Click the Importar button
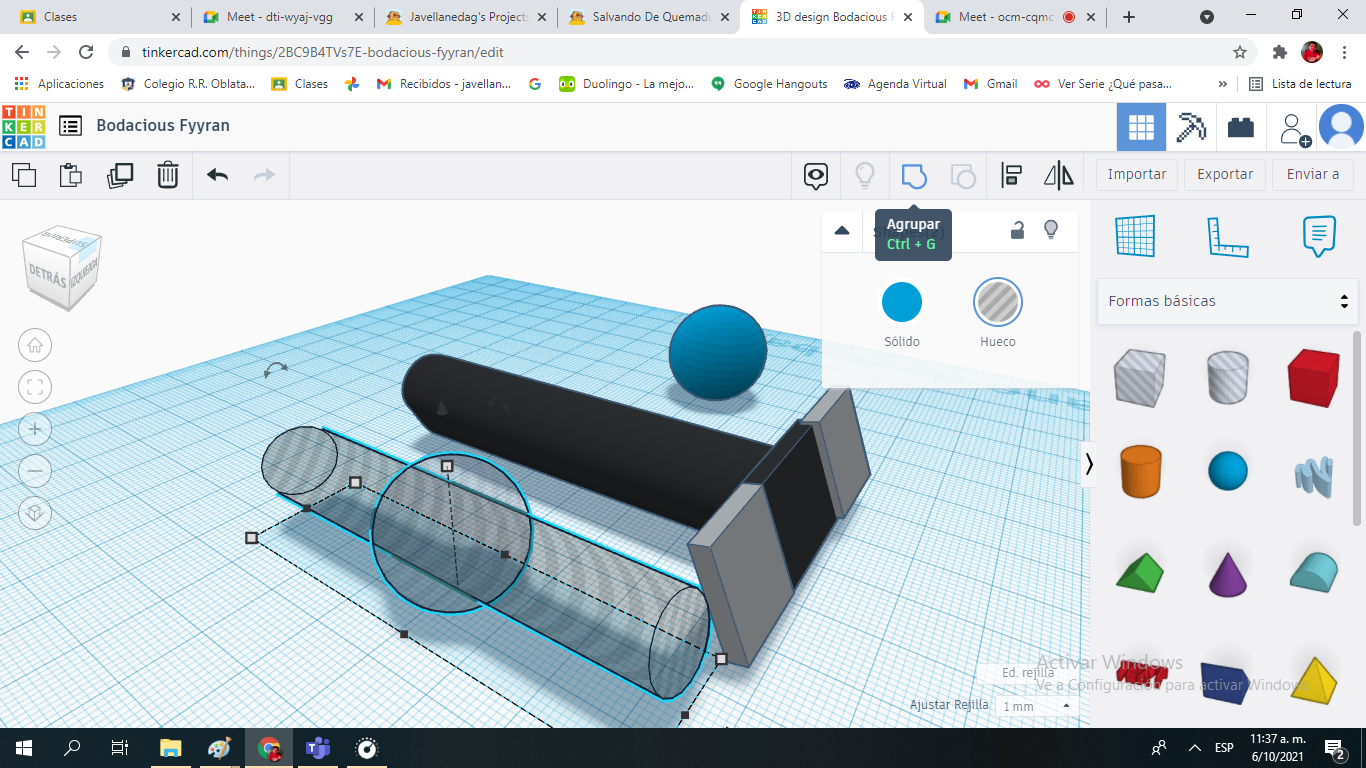 tap(1137, 174)
